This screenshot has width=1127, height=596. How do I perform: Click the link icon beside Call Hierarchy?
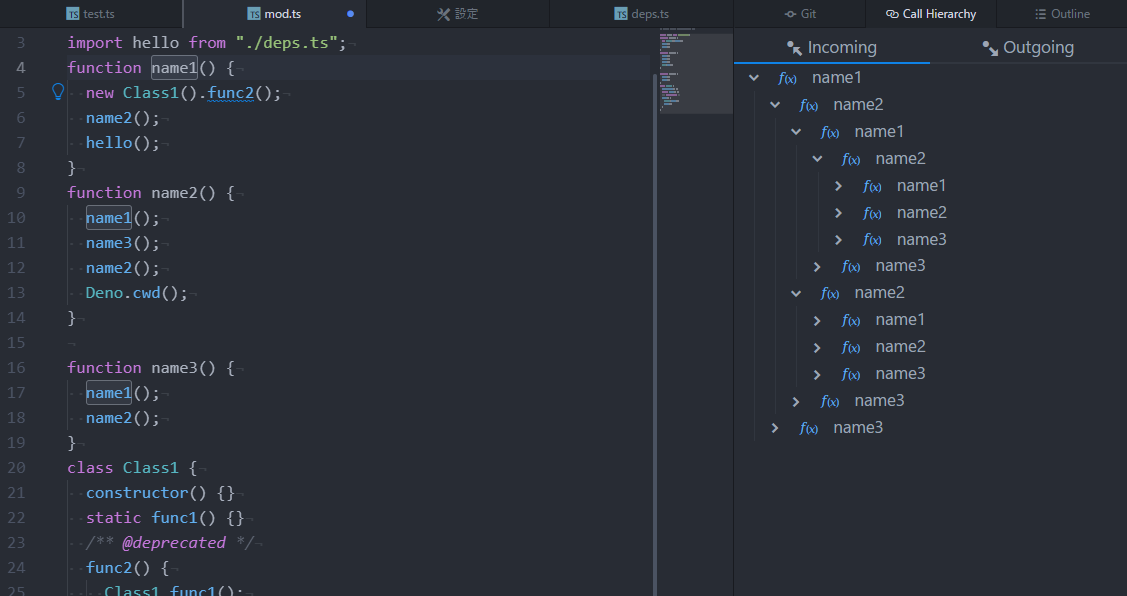tap(892, 14)
